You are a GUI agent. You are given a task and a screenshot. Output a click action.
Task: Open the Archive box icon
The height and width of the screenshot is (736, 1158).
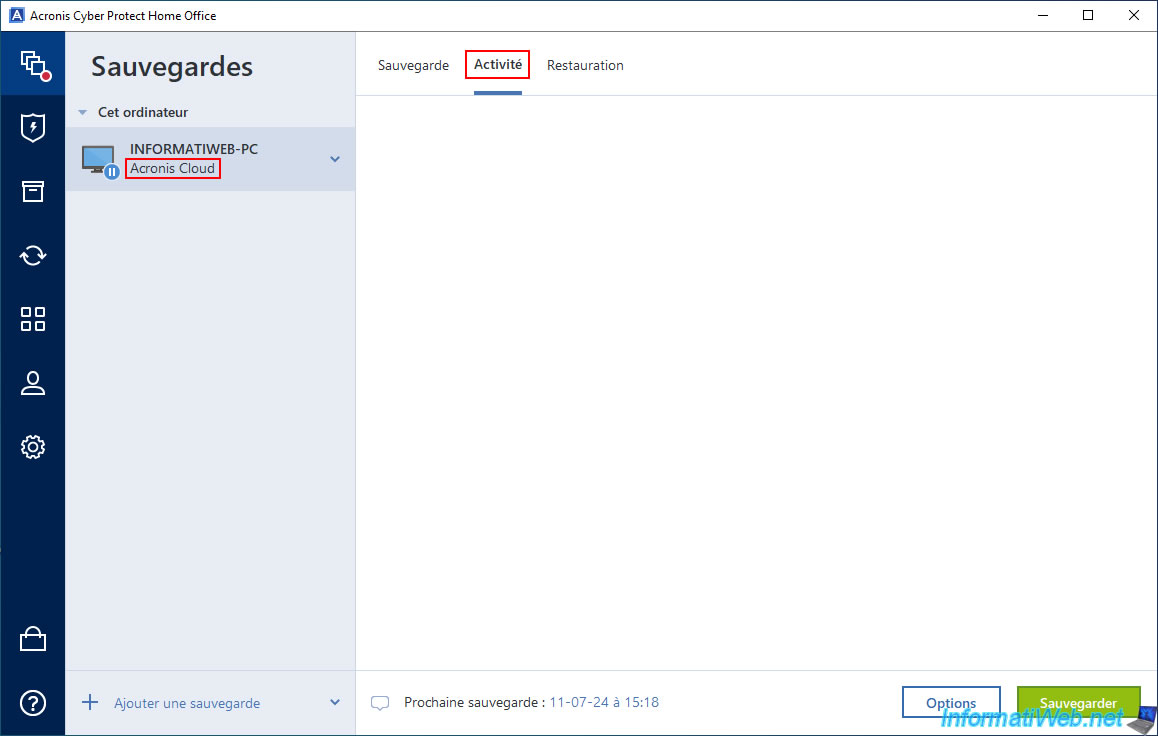tap(32, 191)
